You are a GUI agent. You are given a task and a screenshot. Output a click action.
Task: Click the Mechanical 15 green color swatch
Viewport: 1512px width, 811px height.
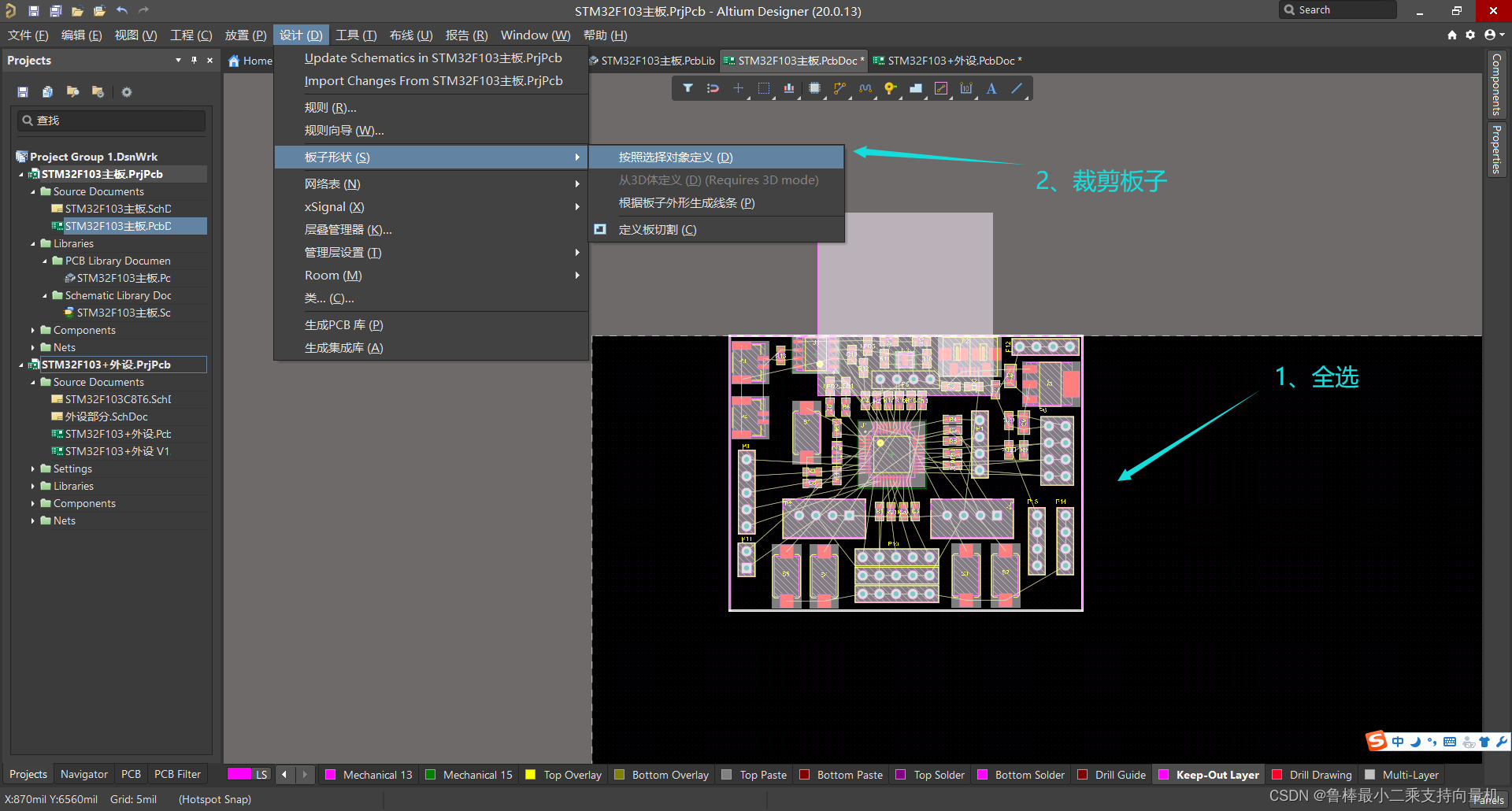click(430, 775)
